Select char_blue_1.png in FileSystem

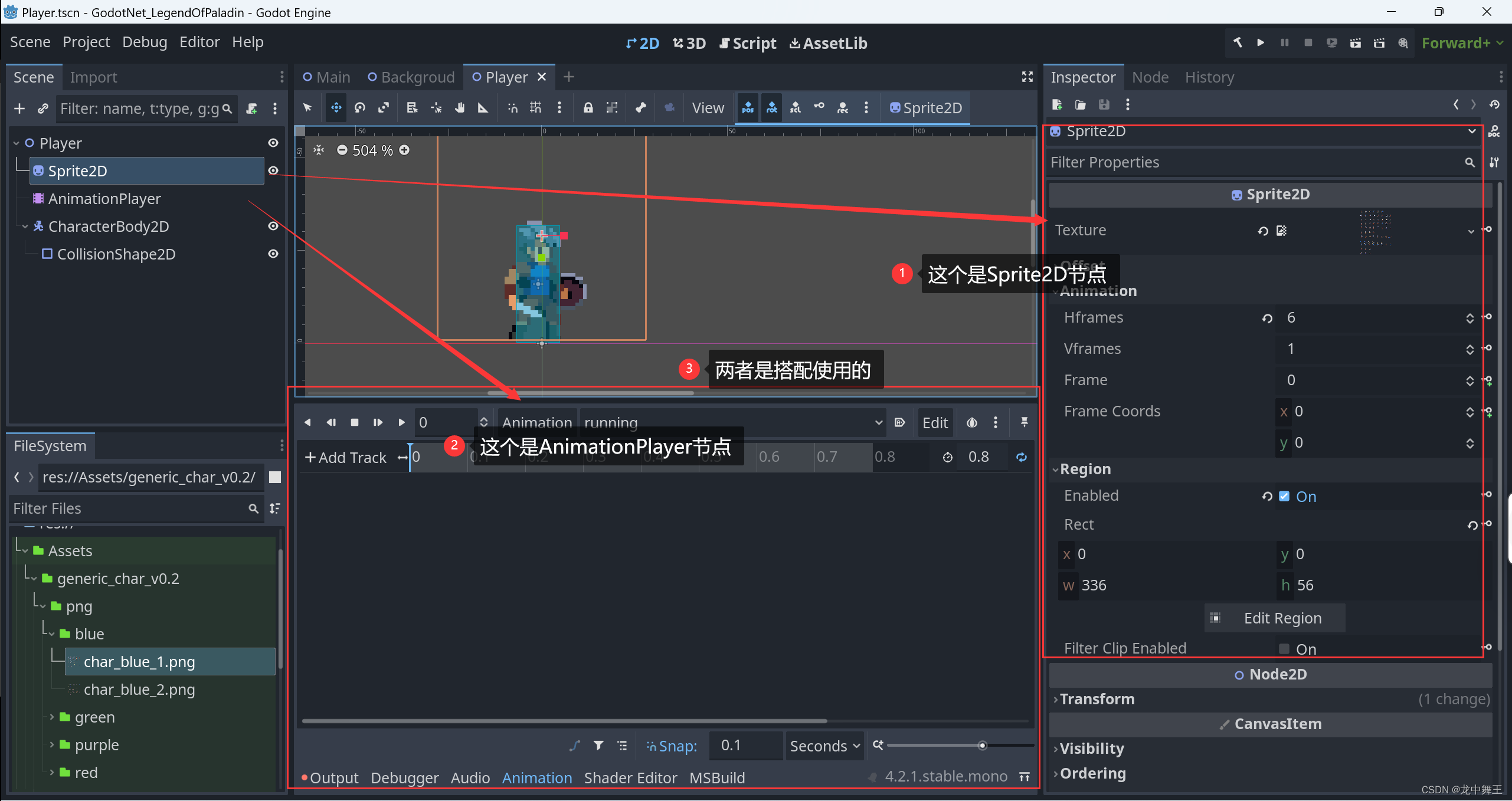tap(139, 660)
